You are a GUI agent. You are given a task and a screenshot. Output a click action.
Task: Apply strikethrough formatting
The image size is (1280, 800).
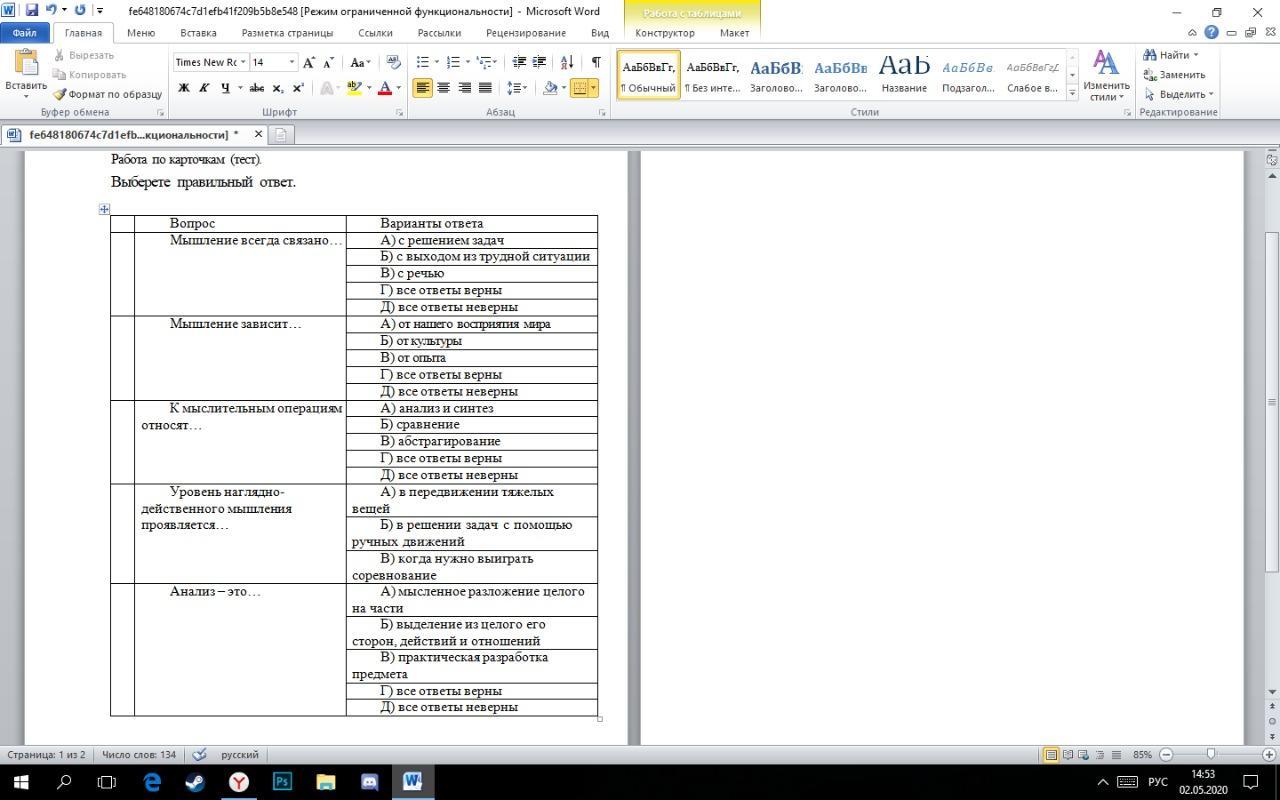[x=257, y=88]
